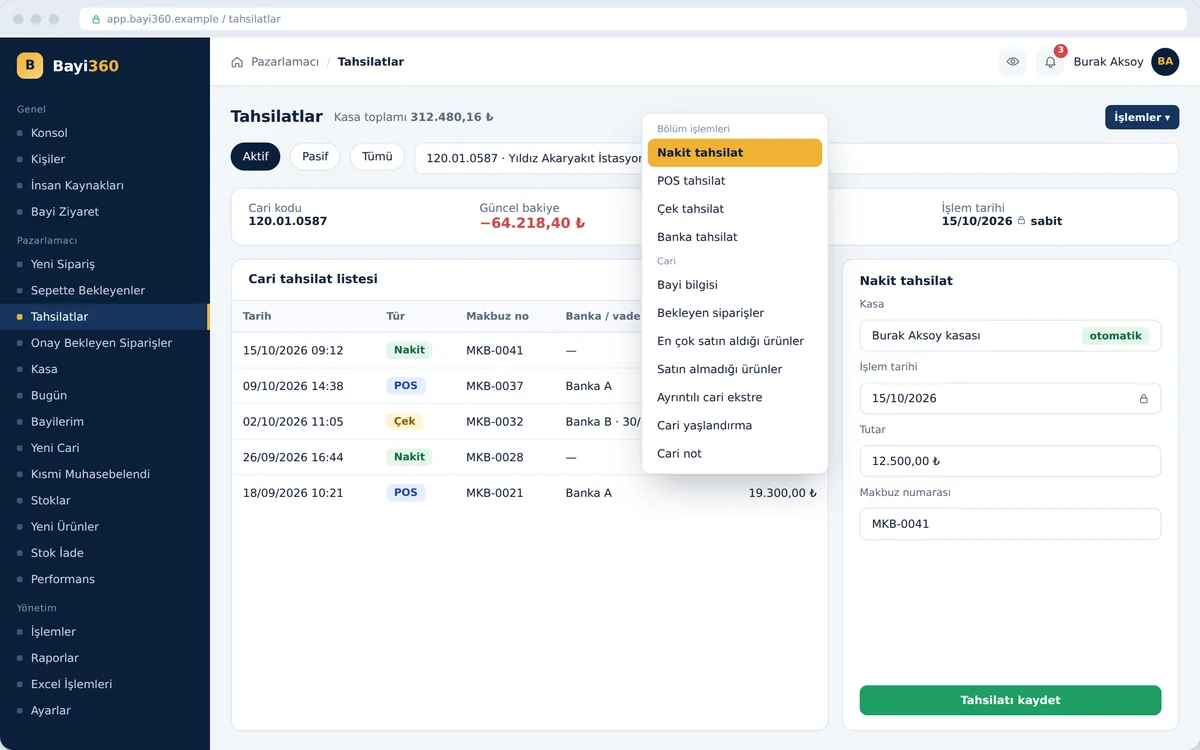Open Tahsilatlar in sidebar
Viewport: 1200px width, 750px height.
point(105,317)
